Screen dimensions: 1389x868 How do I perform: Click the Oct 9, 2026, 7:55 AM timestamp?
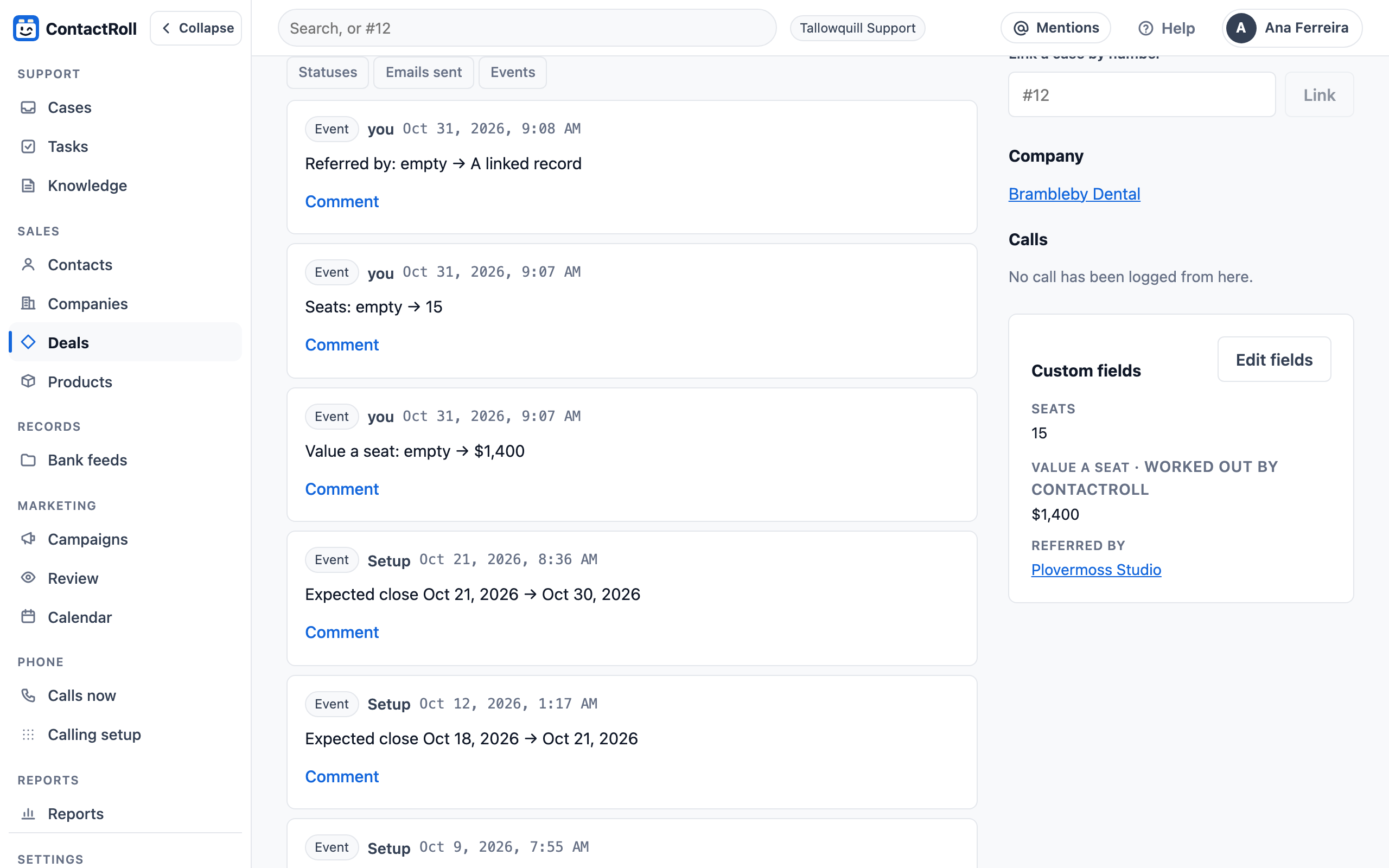coord(504,847)
